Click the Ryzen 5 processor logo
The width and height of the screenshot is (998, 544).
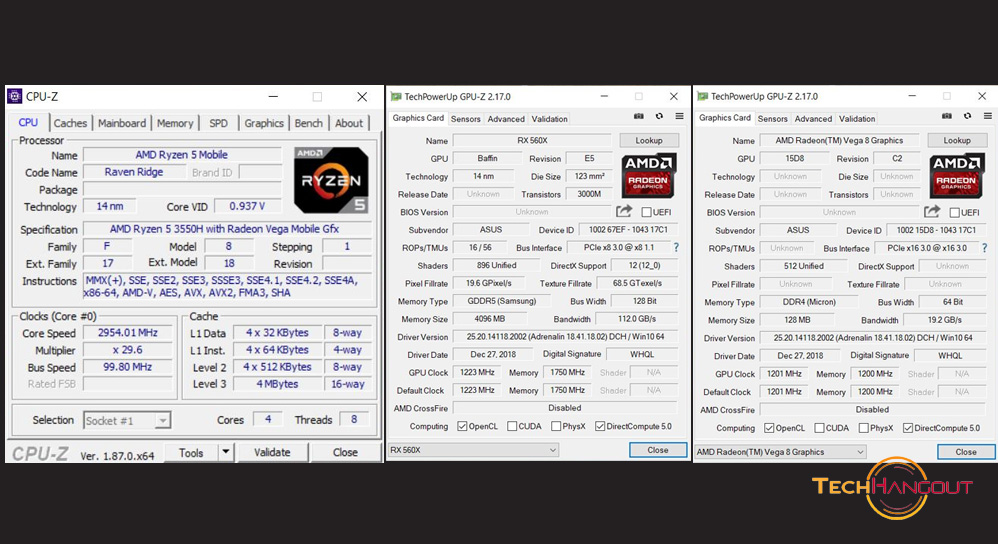[x=331, y=180]
